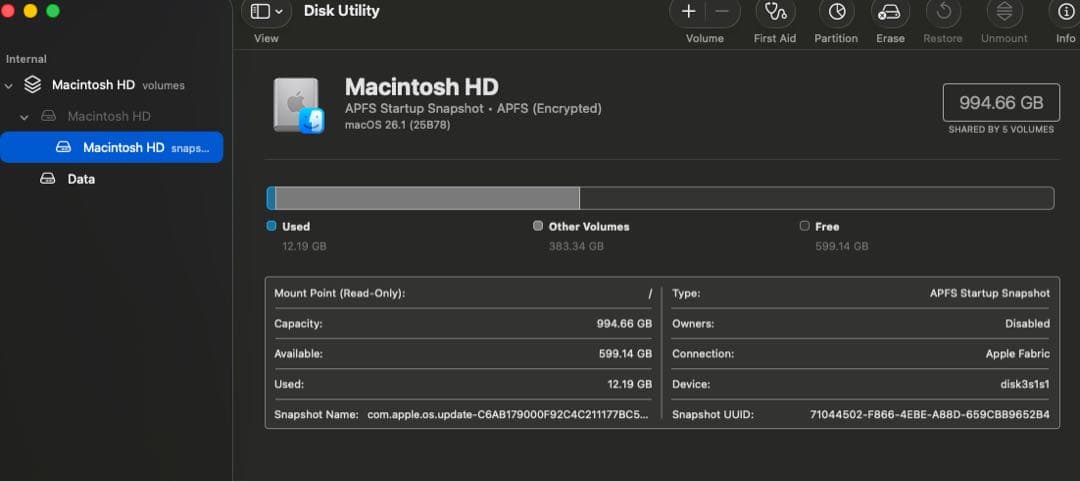Click the Connection Apple Fabric value

point(1018,354)
